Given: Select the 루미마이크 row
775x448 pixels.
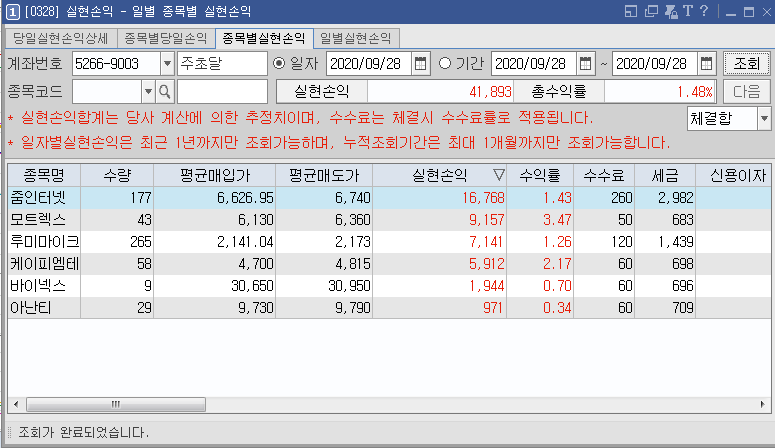Looking at the screenshot, I should pyautogui.click(x=389, y=242).
